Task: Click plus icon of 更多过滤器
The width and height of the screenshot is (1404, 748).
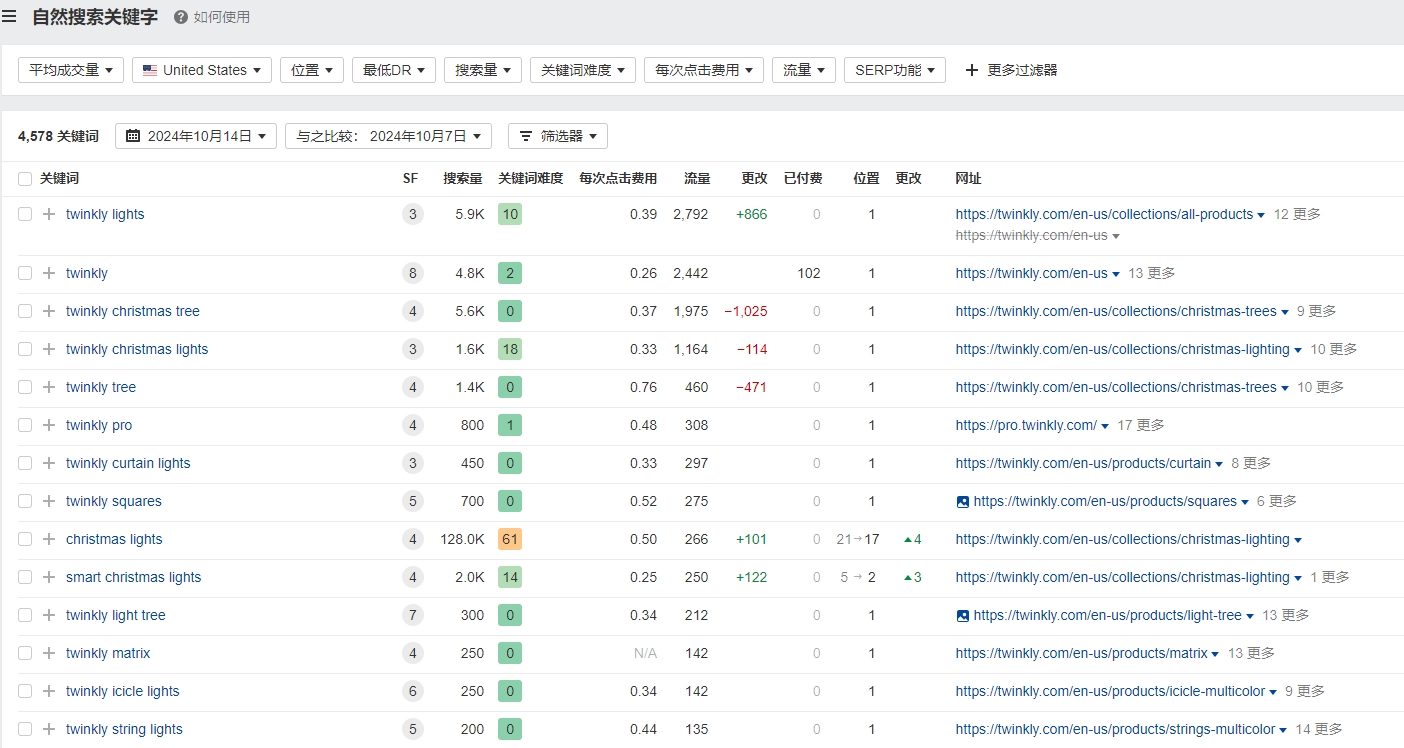Action: coord(971,70)
